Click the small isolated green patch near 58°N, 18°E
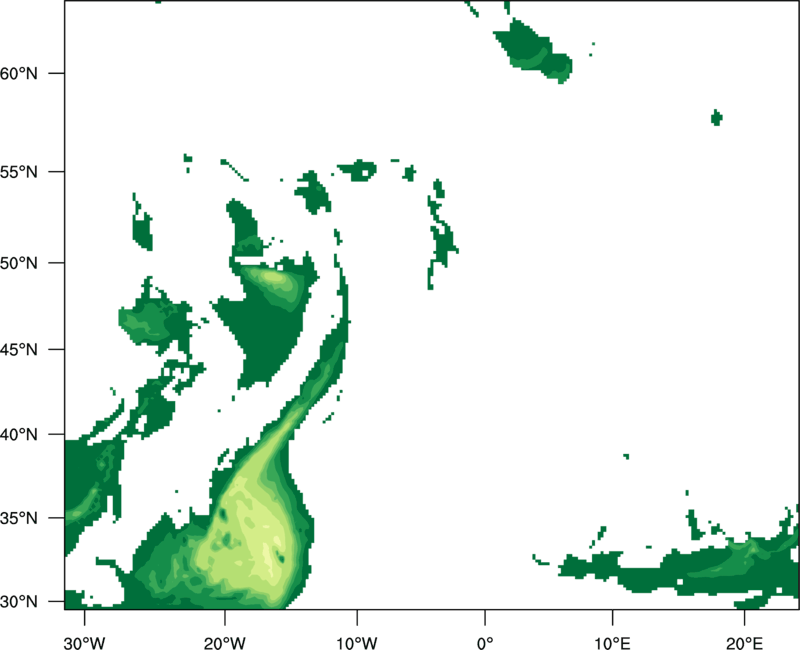 point(716,118)
